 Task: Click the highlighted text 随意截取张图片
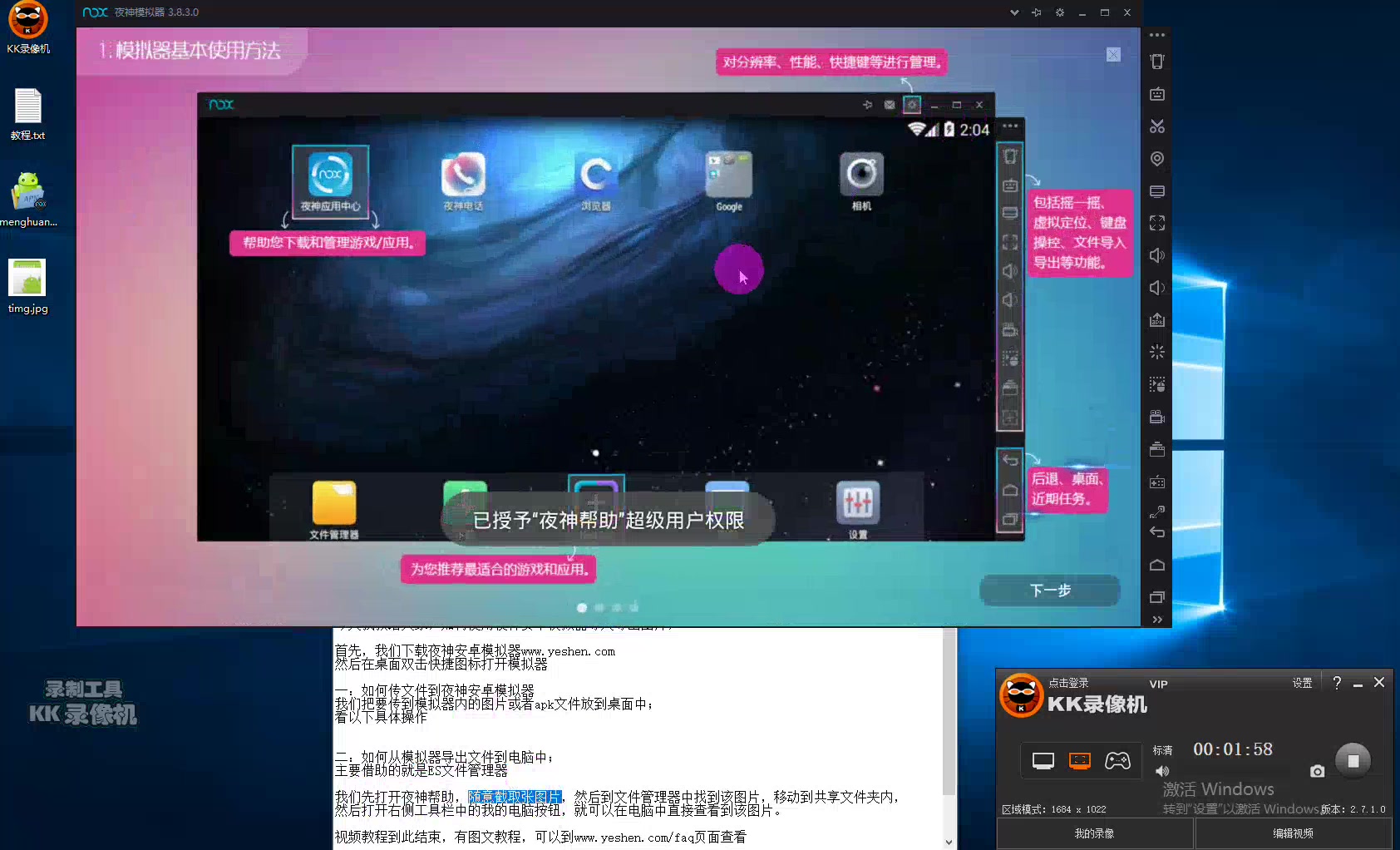pos(515,797)
